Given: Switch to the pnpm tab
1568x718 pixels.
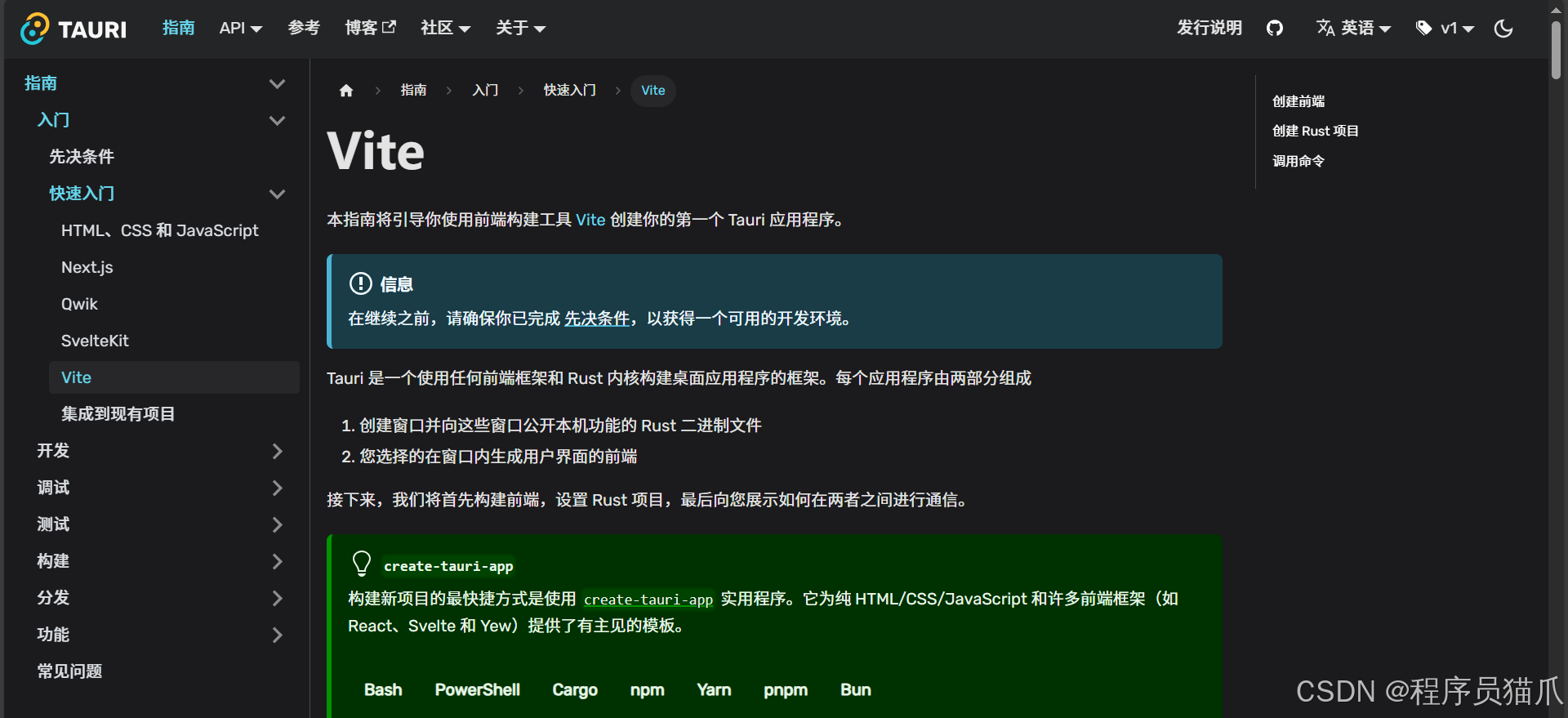Looking at the screenshot, I should (786, 690).
